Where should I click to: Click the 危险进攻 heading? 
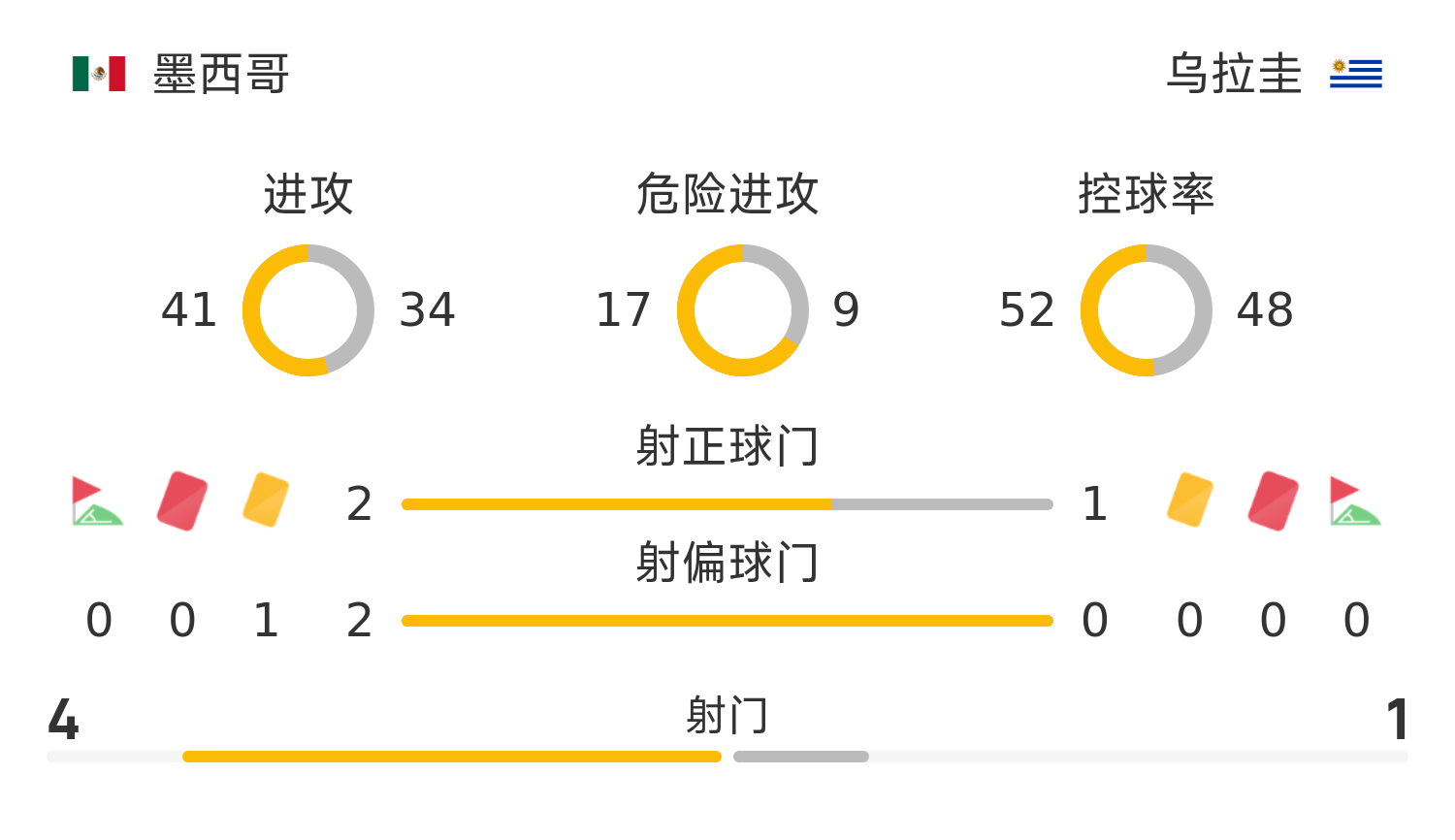[727, 194]
